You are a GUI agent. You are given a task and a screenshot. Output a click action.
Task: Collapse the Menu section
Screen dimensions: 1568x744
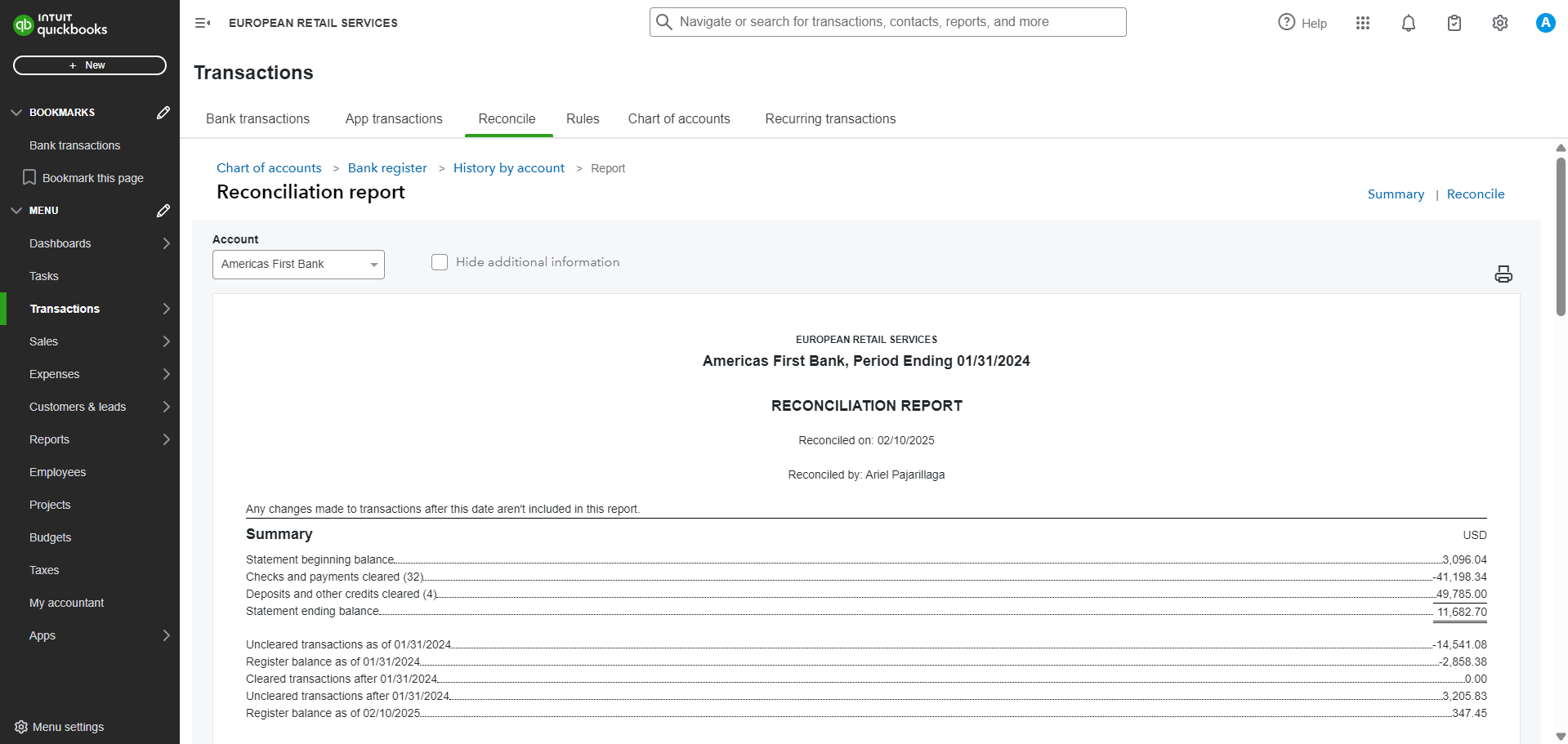pyautogui.click(x=16, y=211)
